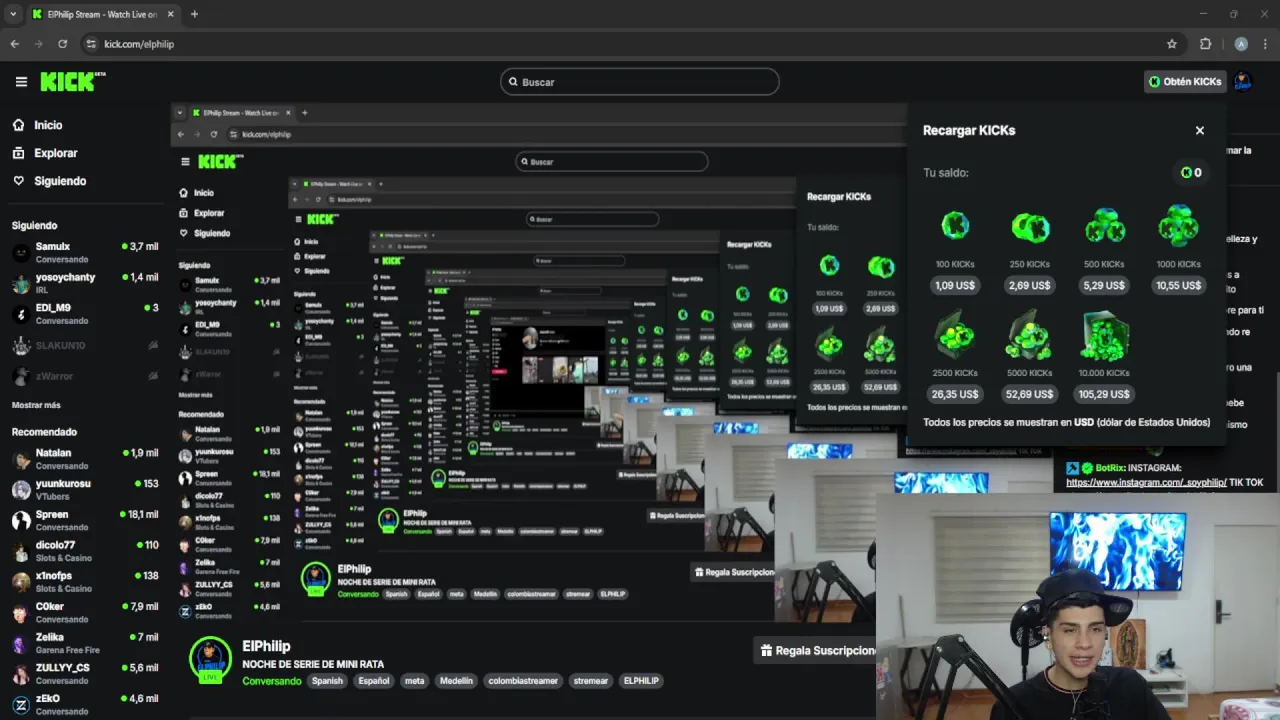
Task: Select the 100 KICKs gem icon
Action: [955, 225]
